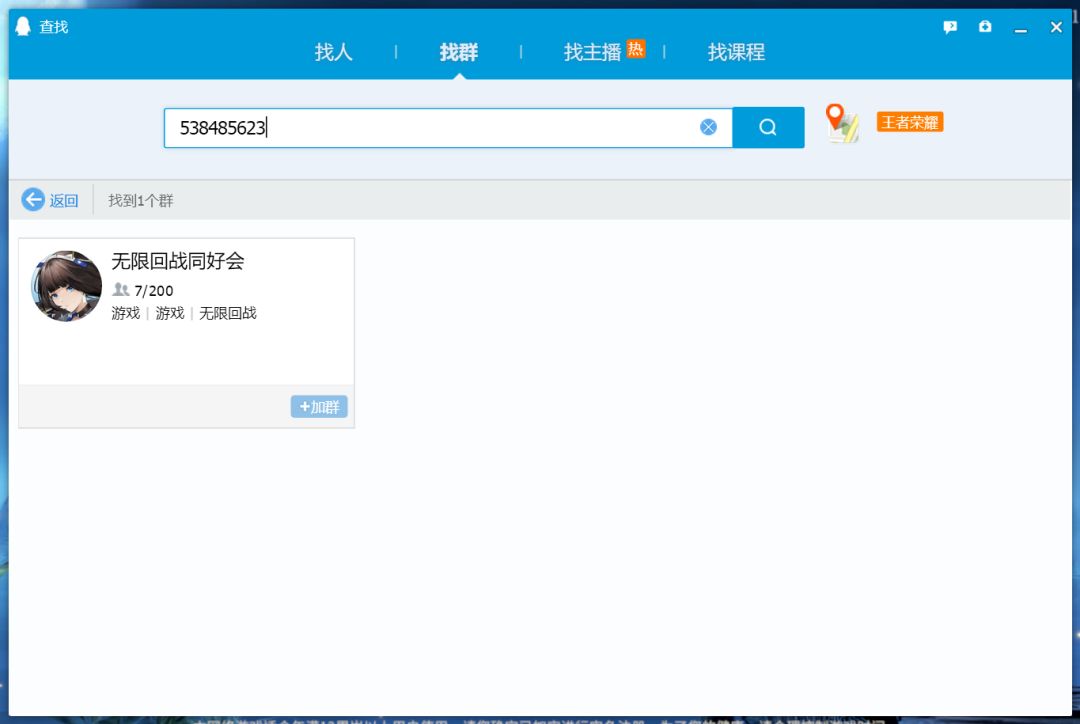Screen dimensions: 1080x724
Task: Open the feedback speech bubble icon
Action: (x=950, y=27)
